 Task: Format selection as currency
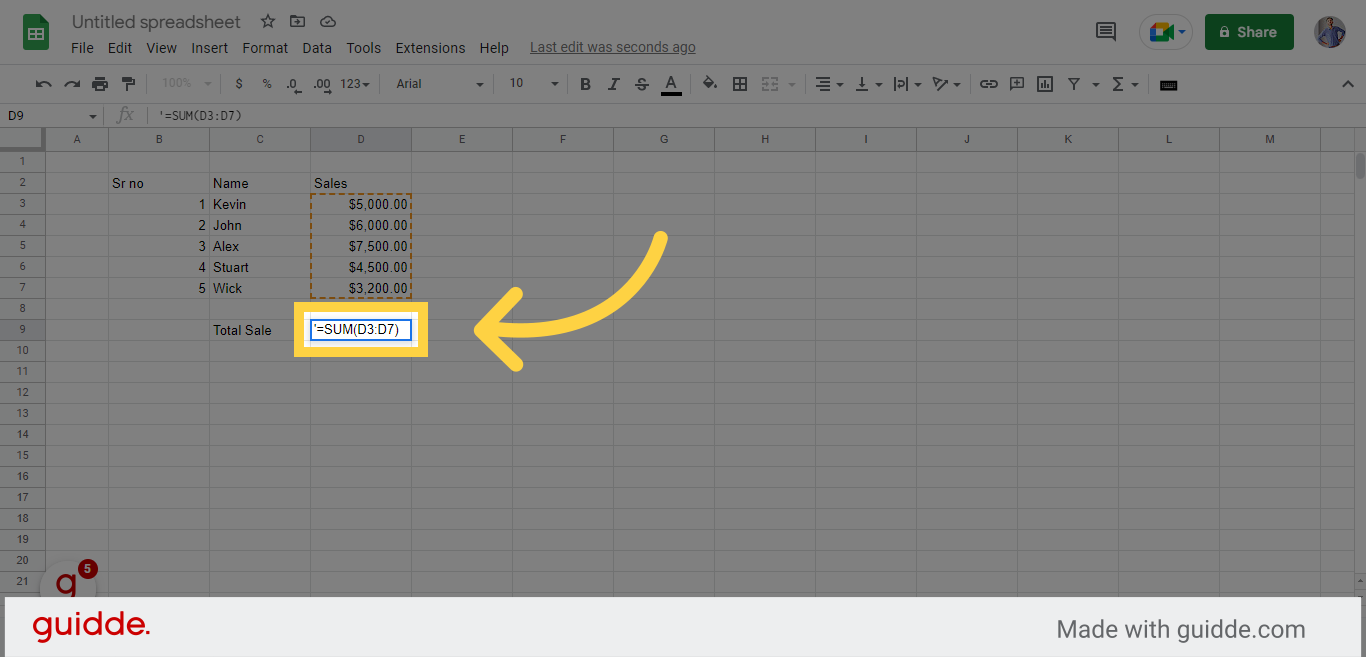pos(238,84)
